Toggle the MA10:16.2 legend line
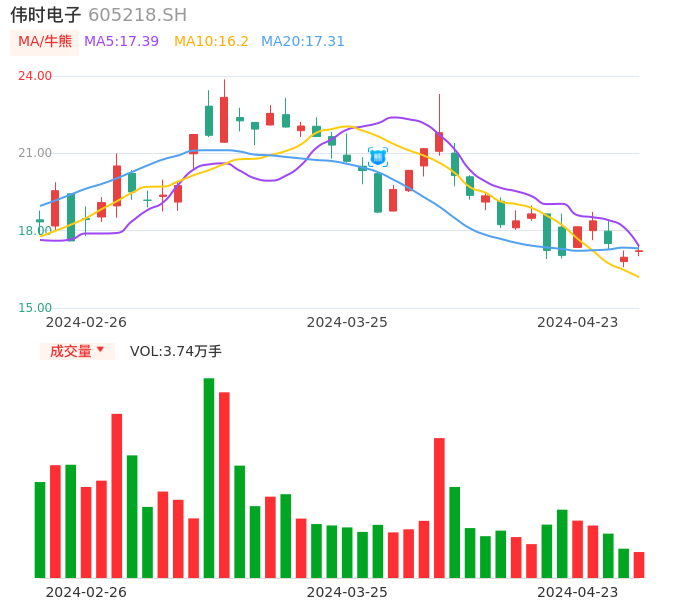Image resolution: width=686 pixels, height=606 pixels. pos(211,42)
